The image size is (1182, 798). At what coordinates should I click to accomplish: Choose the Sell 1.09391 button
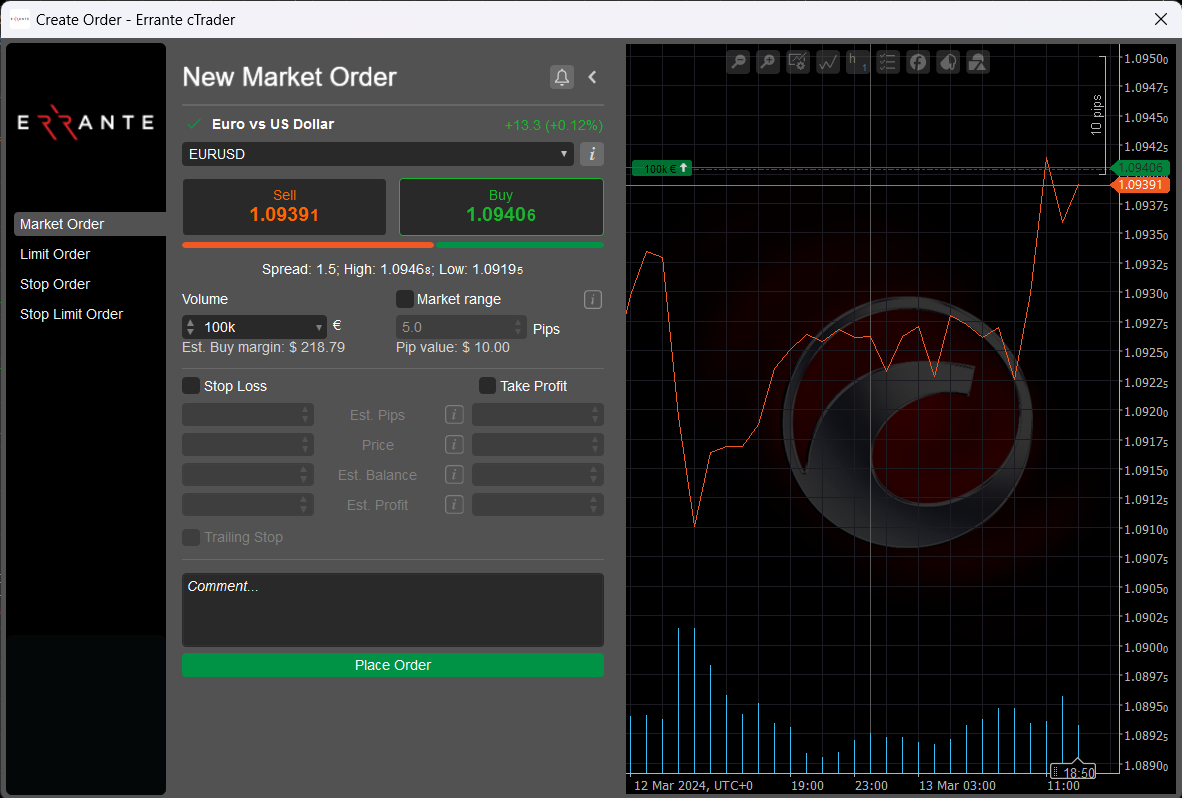point(284,206)
